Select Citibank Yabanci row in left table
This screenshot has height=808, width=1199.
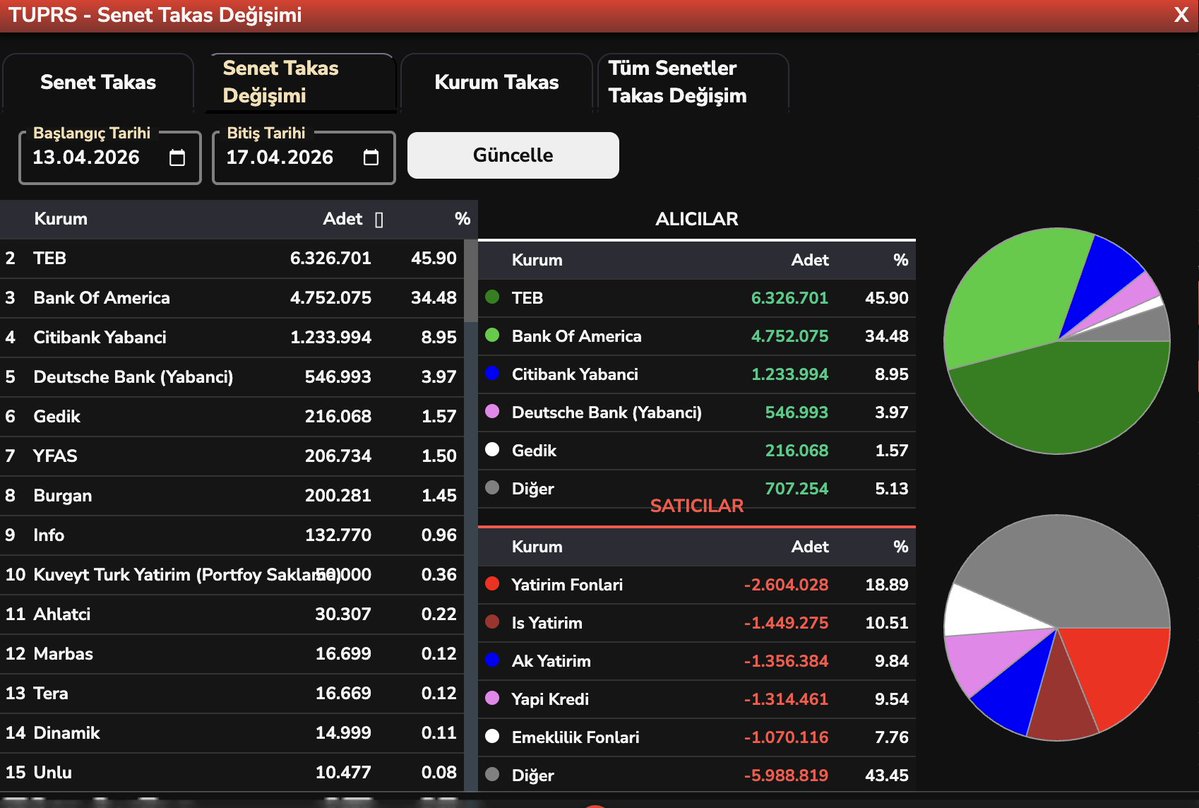[x=232, y=337]
